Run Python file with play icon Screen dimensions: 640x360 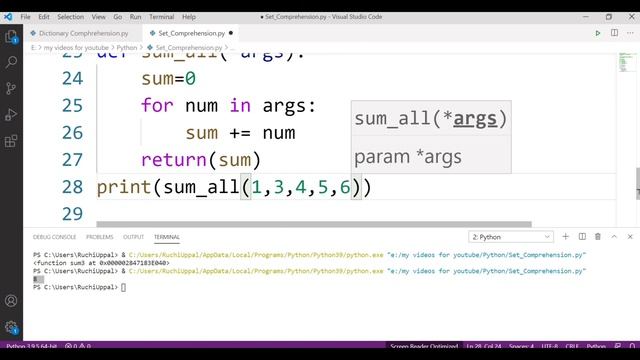tap(598, 33)
